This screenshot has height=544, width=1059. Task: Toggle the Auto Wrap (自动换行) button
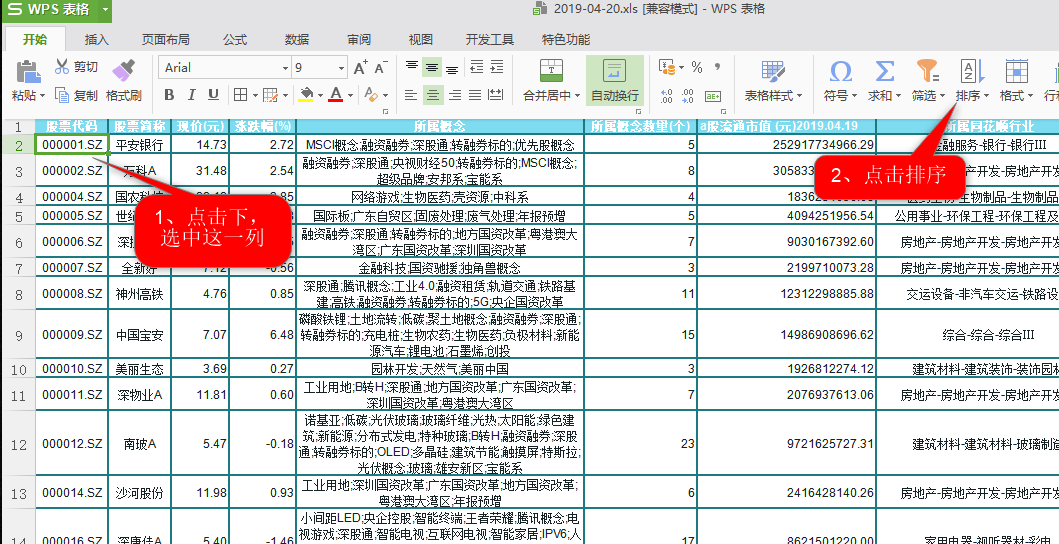click(614, 81)
